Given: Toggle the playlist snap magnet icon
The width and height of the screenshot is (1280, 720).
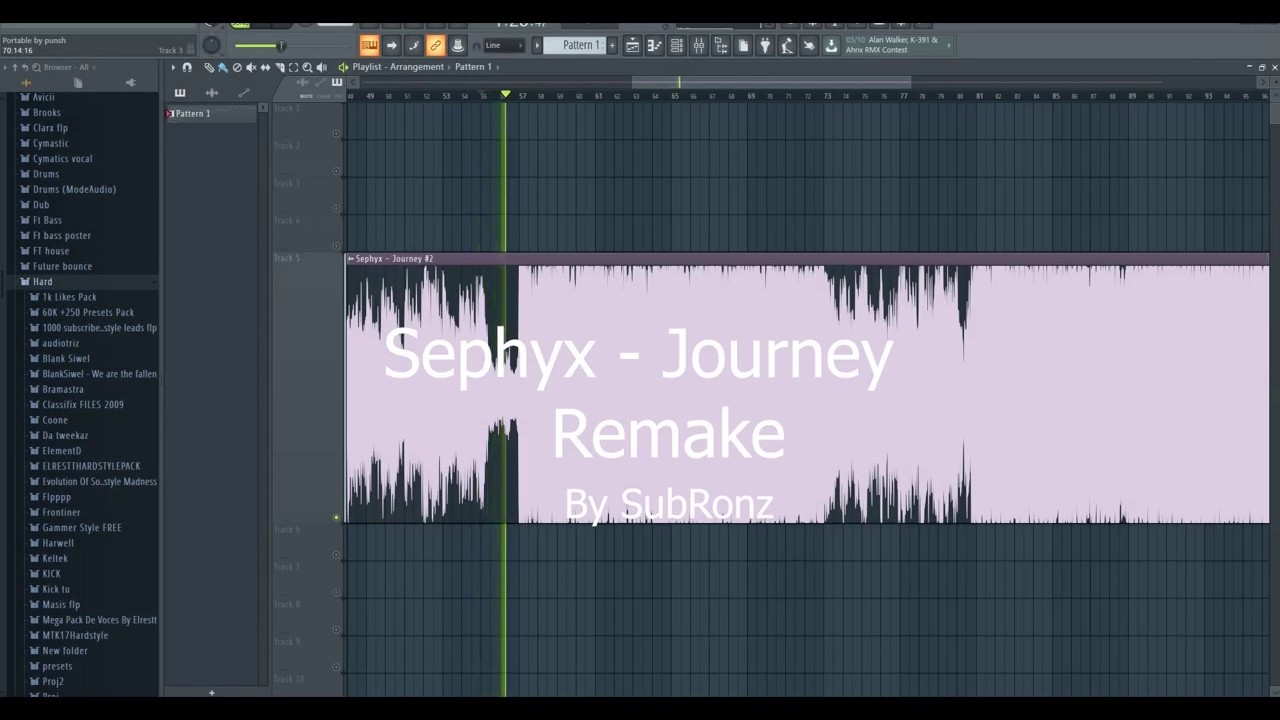Looking at the screenshot, I should coord(187,67).
